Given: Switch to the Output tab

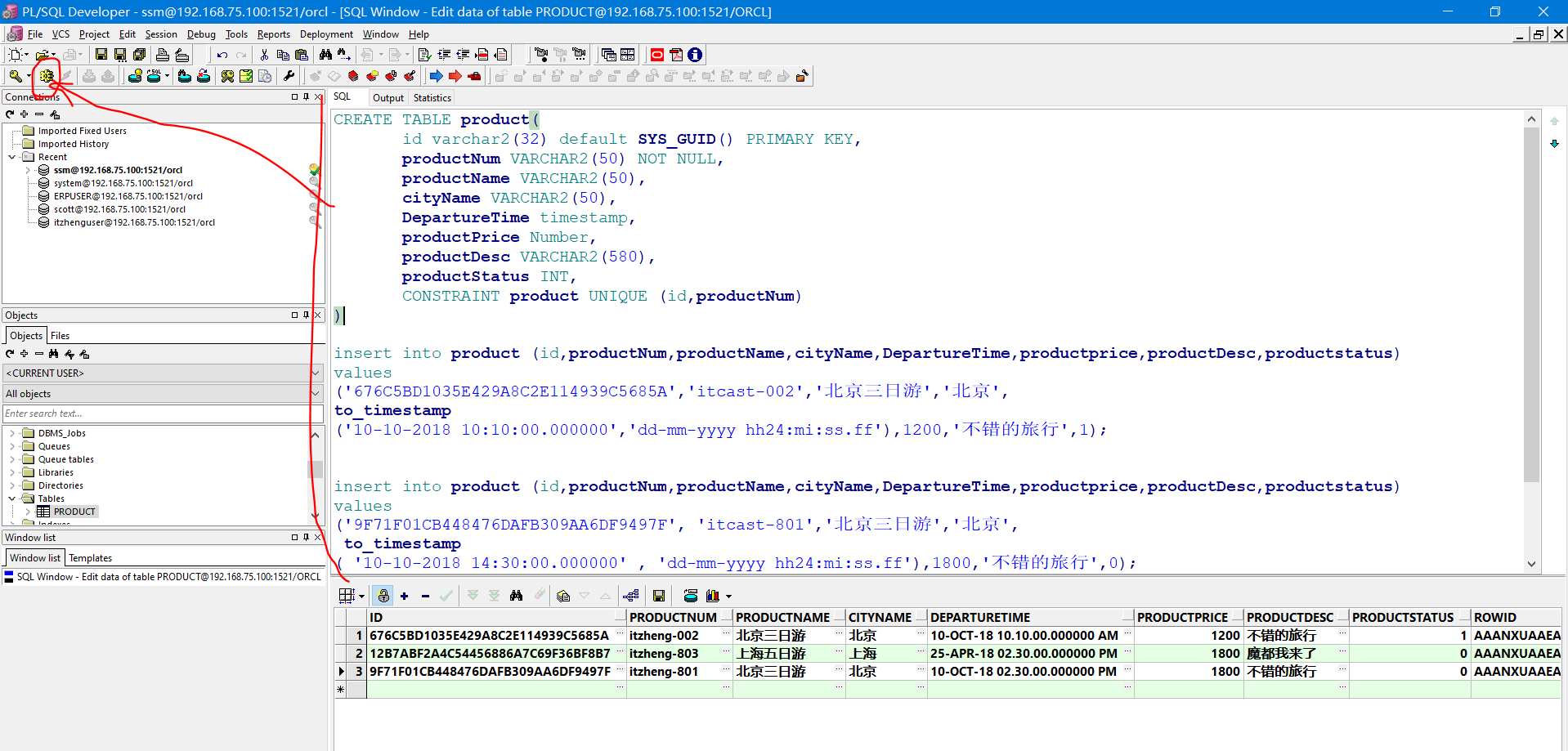Looking at the screenshot, I should (388, 98).
